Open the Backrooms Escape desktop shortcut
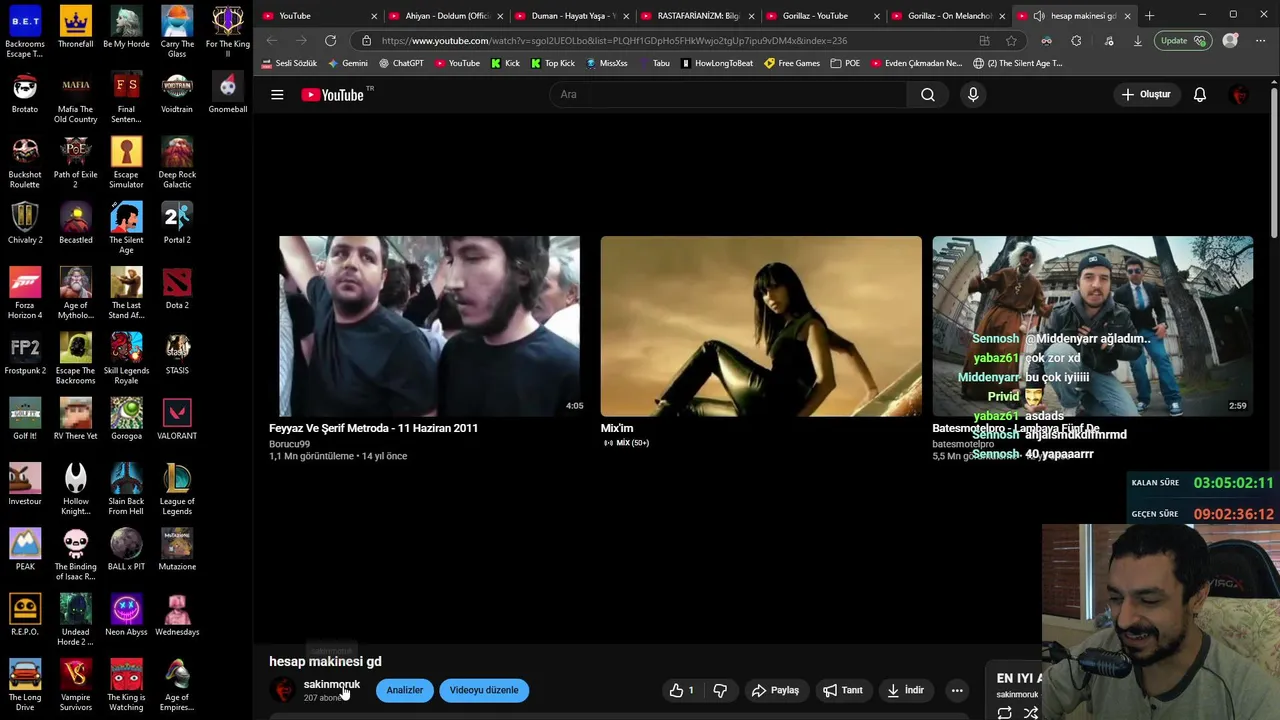 tap(25, 32)
